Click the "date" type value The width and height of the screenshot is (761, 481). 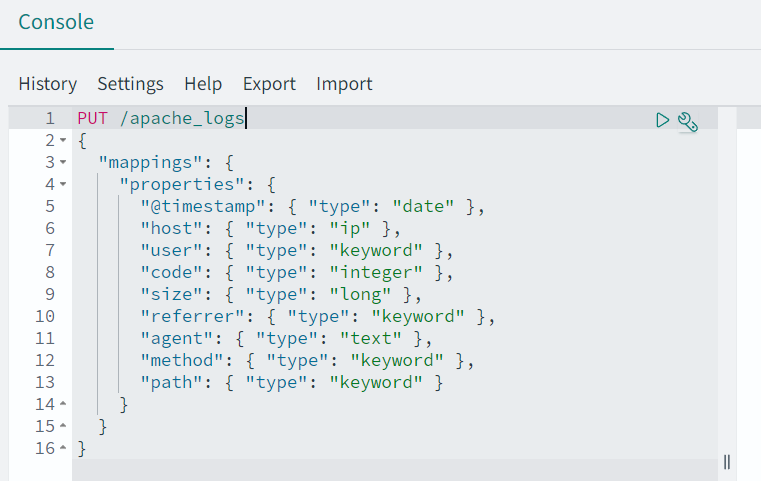pos(423,206)
